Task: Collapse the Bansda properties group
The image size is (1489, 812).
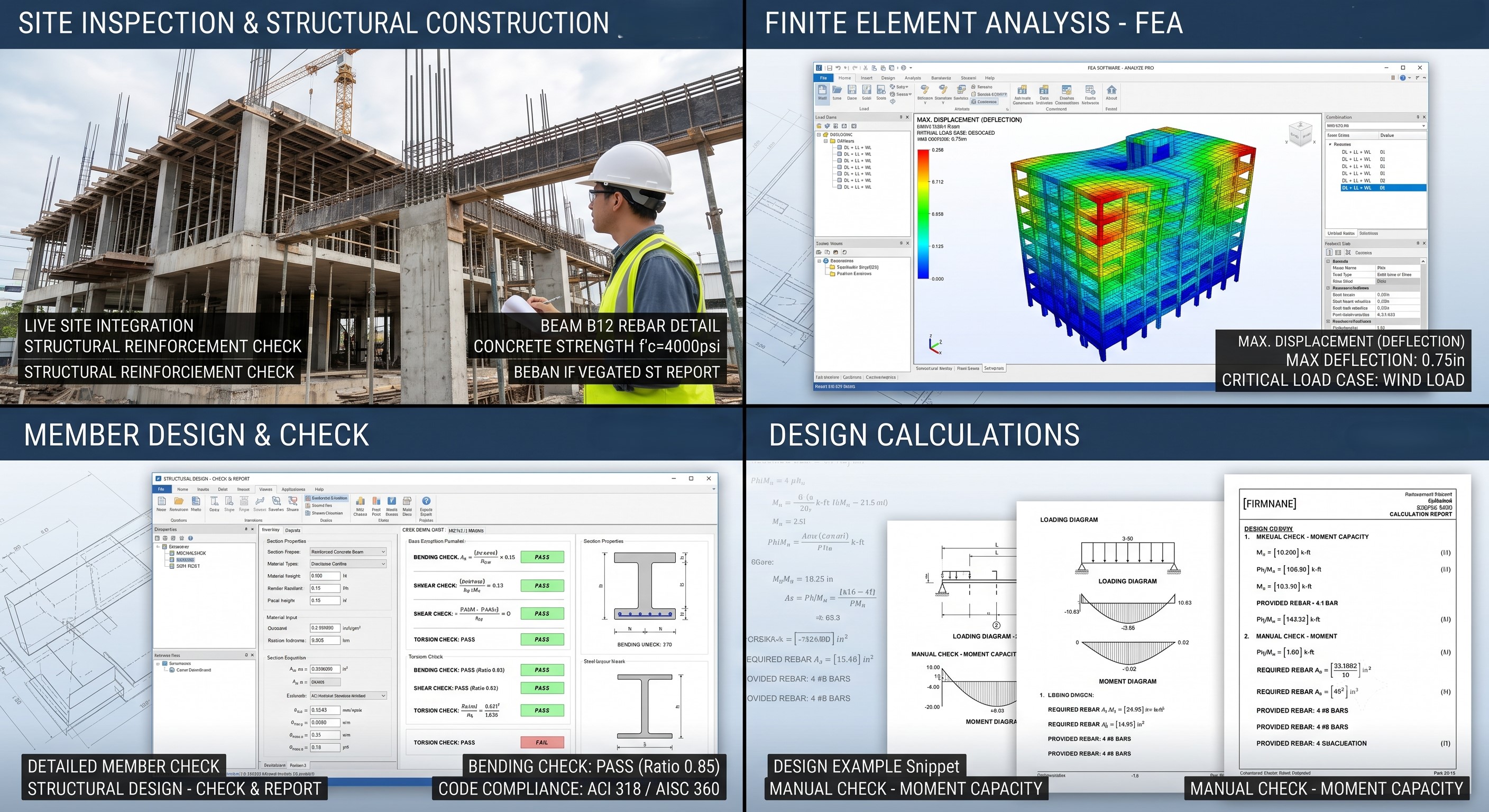Action: (1328, 261)
